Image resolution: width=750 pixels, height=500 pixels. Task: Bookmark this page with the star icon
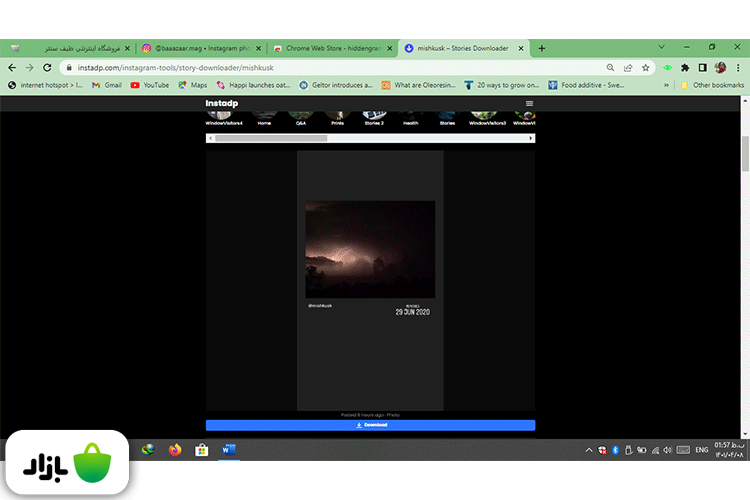tap(646, 68)
